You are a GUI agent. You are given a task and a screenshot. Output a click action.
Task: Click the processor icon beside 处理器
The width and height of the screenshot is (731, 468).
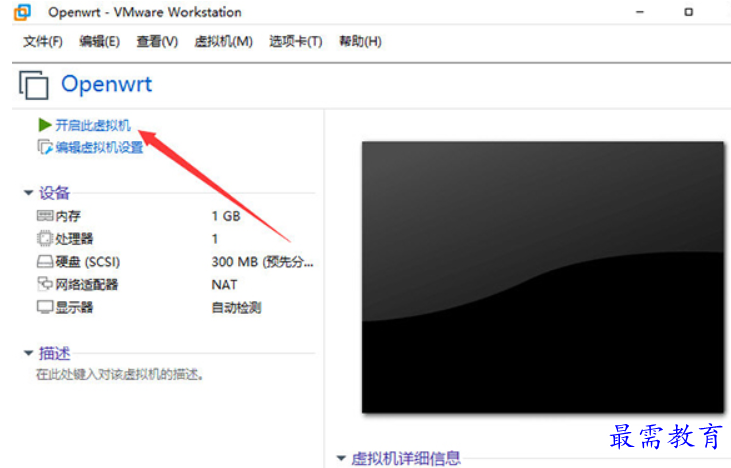[45, 238]
